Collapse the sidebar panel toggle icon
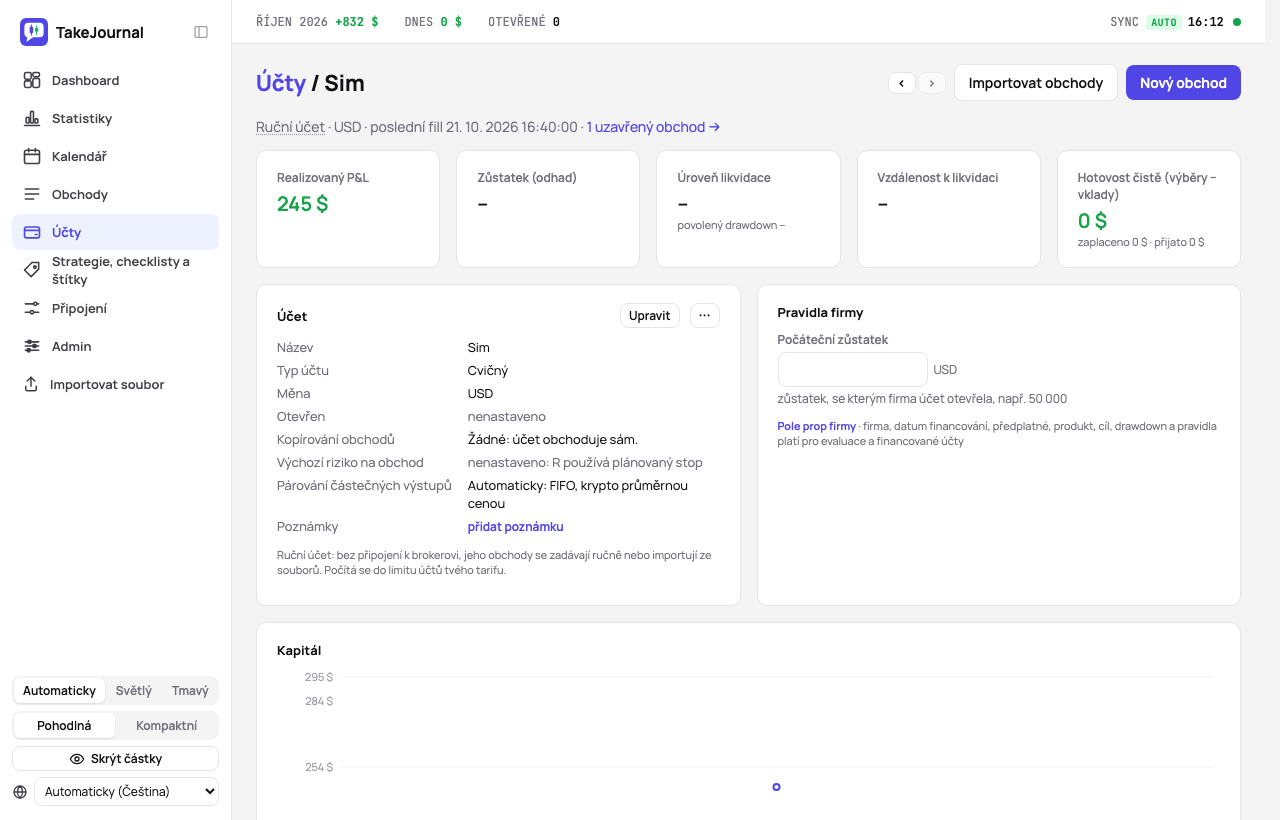 (201, 32)
